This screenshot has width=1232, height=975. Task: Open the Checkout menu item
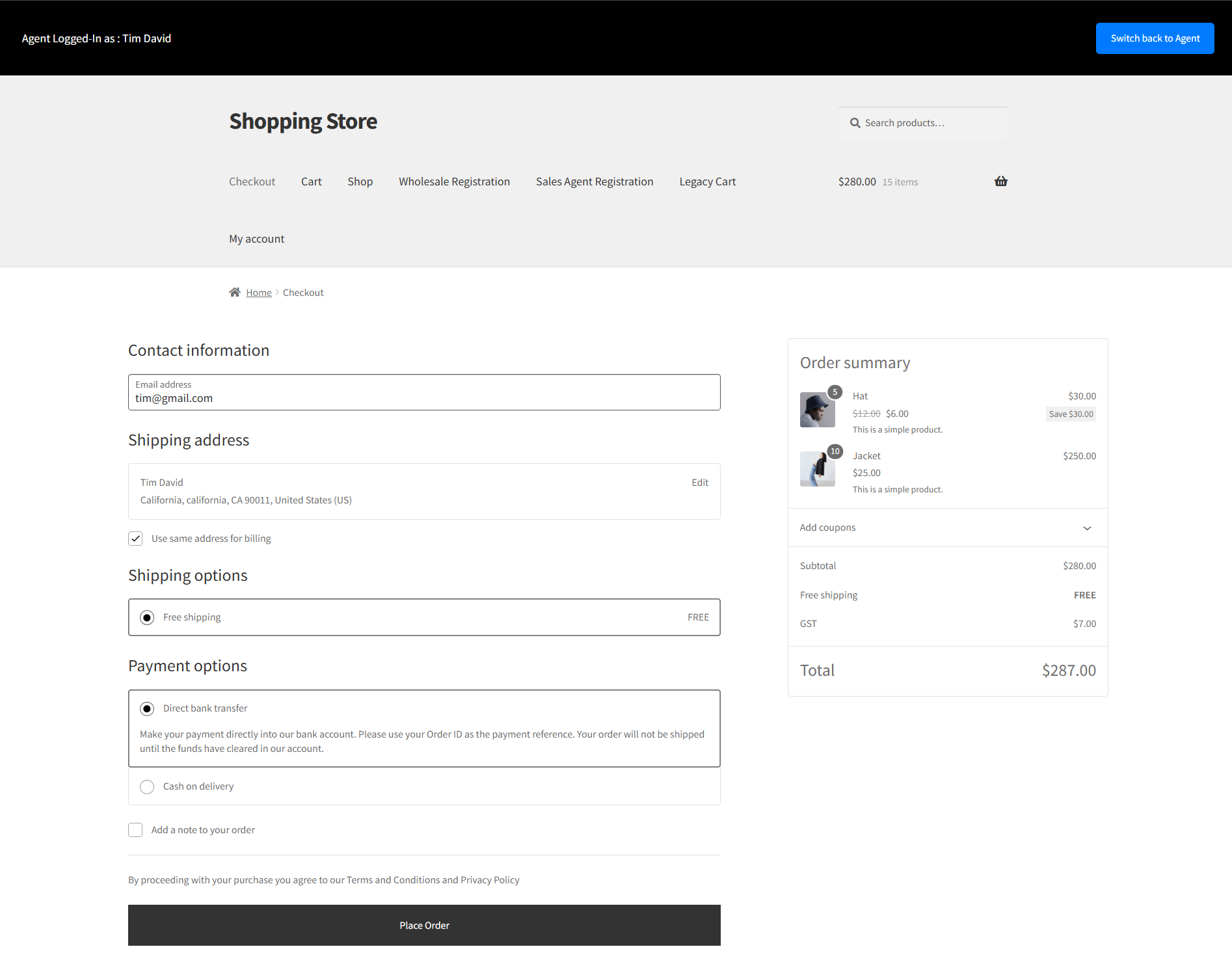(x=252, y=181)
